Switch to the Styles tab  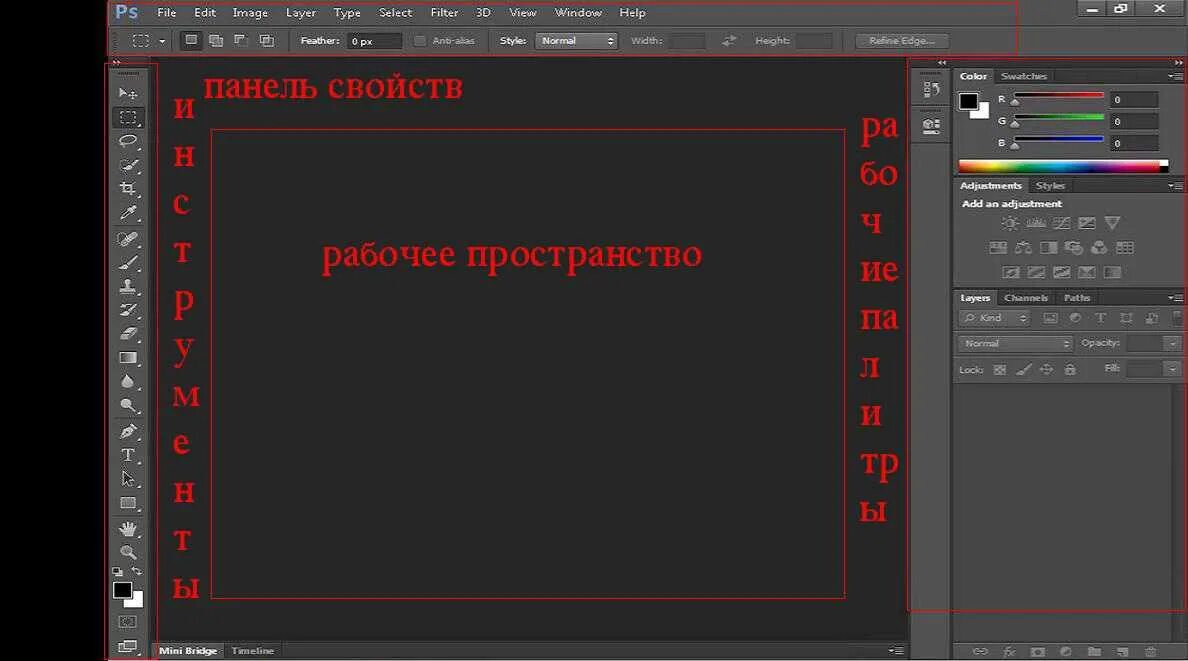(1050, 186)
